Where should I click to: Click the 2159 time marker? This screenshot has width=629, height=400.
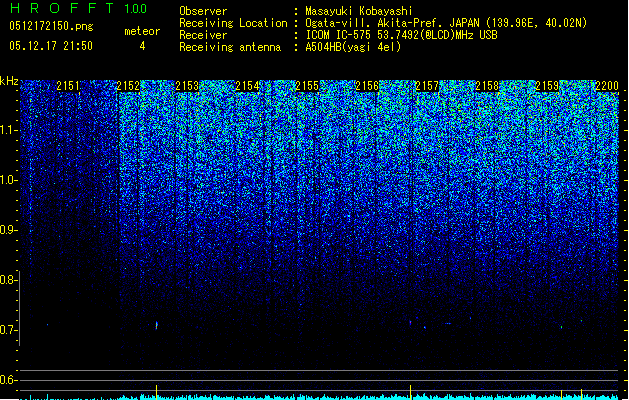pyautogui.click(x=547, y=86)
